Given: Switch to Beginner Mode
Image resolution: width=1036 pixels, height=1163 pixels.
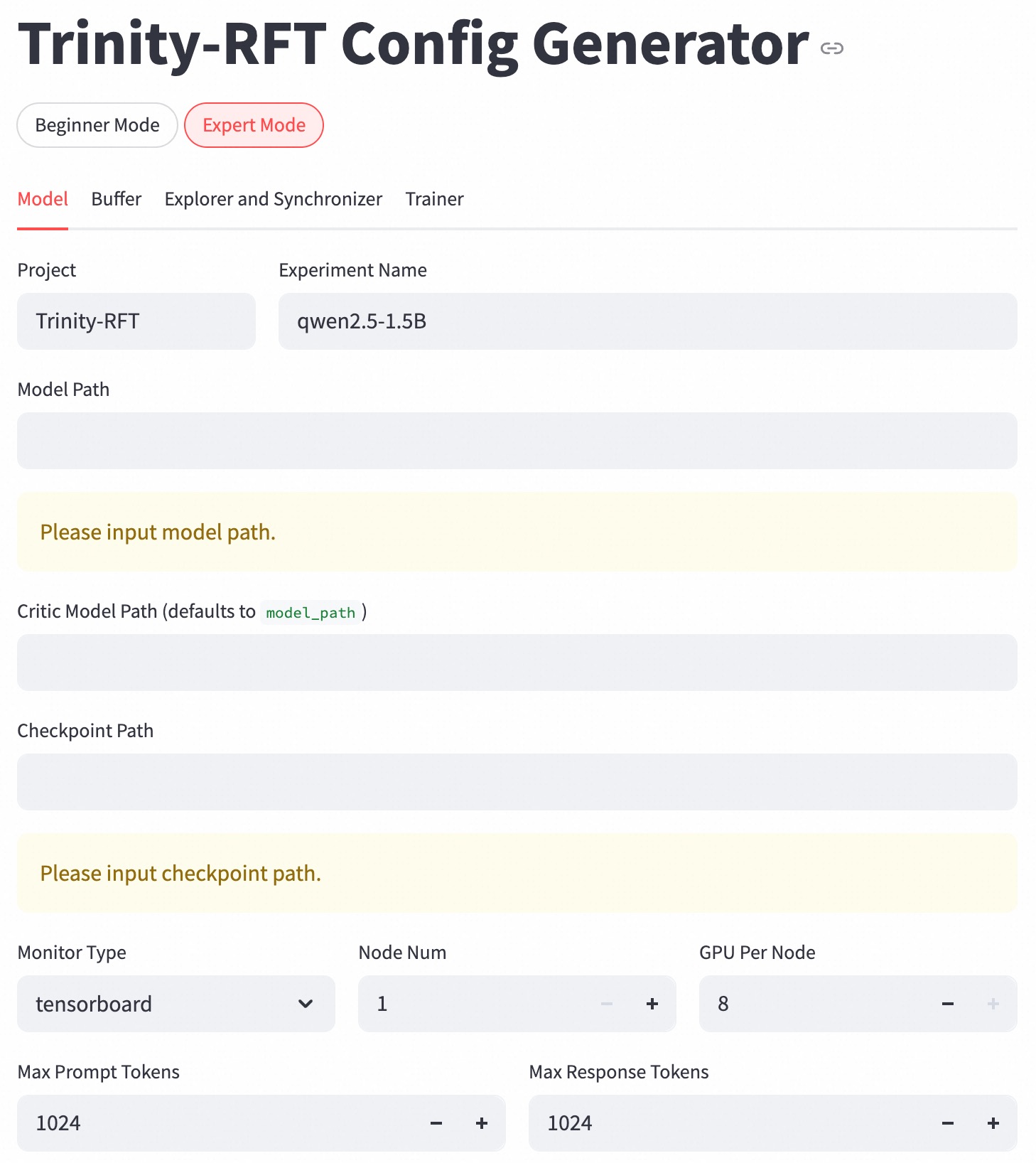Looking at the screenshot, I should (x=97, y=125).
